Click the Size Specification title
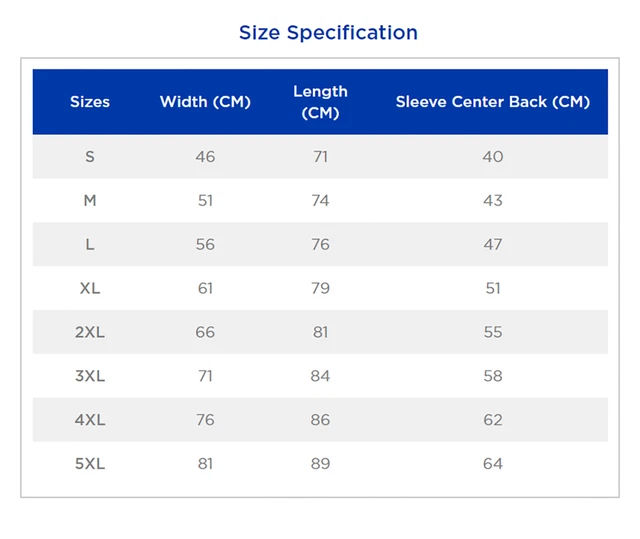 (328, 32)
